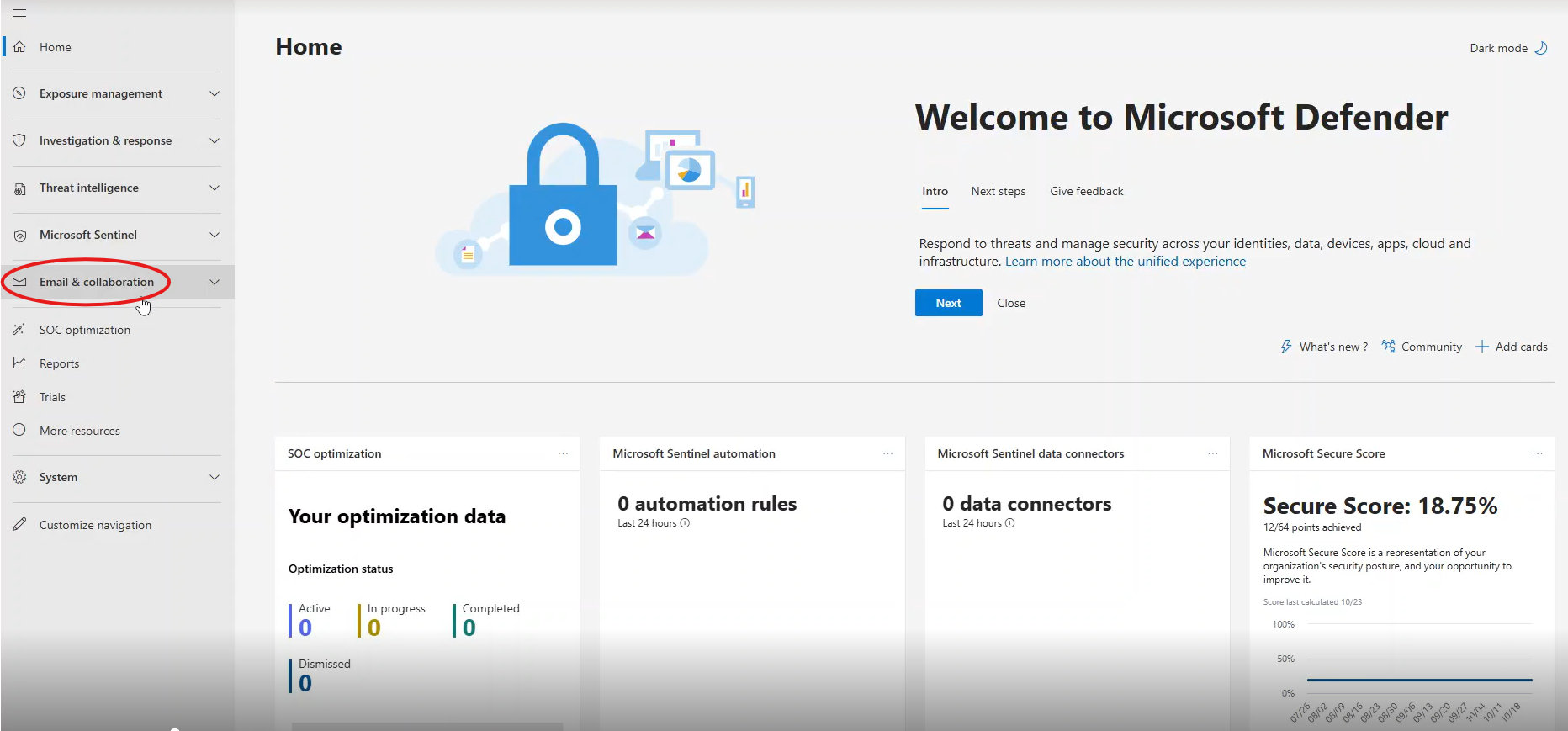Open Learn more about the unified experience link
The height and width of the screenshot is (731, 1568).
(x=1125, y=262)
